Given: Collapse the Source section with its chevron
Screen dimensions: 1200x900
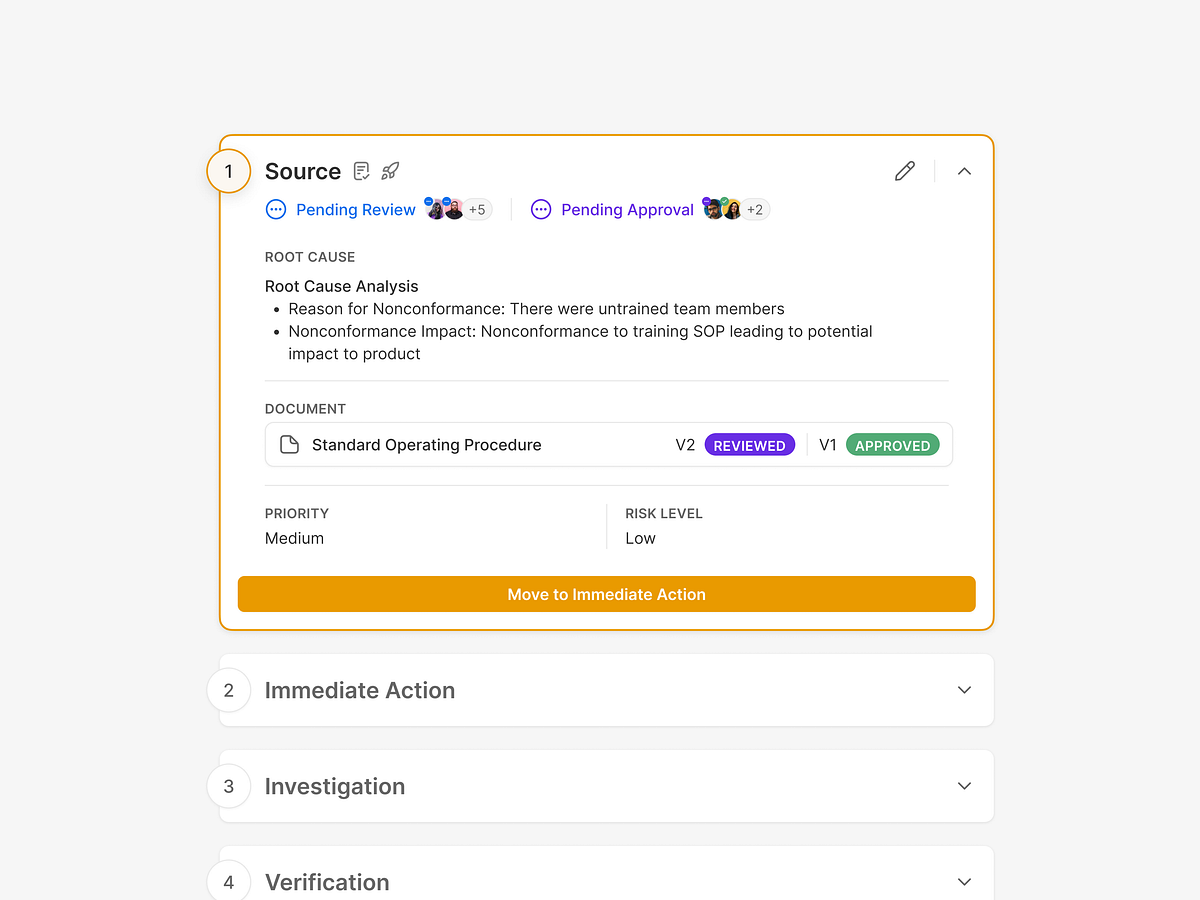Looking at the screenshot, I should click(964, 171).
